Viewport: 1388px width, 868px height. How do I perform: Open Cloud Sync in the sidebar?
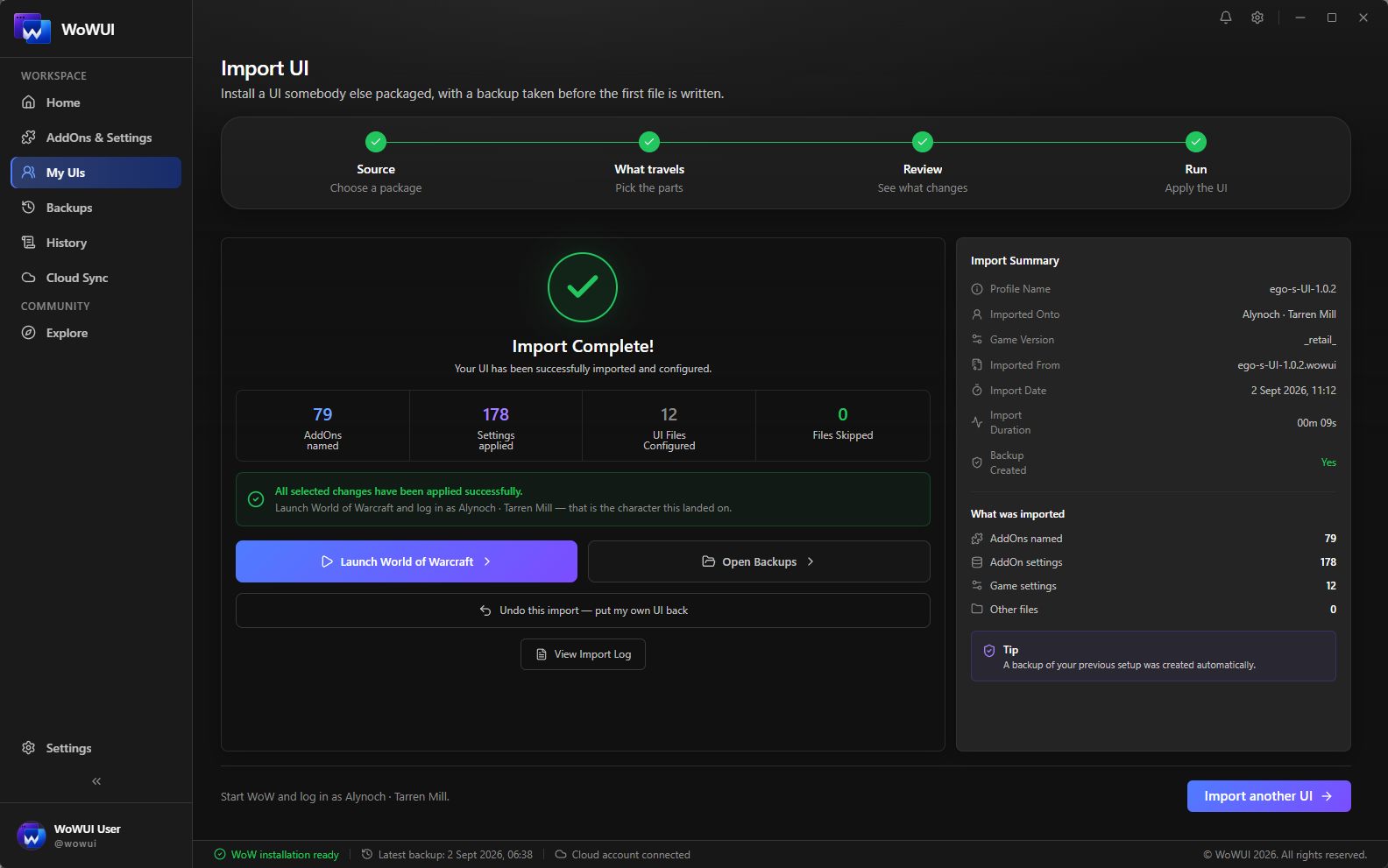tap(96, 278)
